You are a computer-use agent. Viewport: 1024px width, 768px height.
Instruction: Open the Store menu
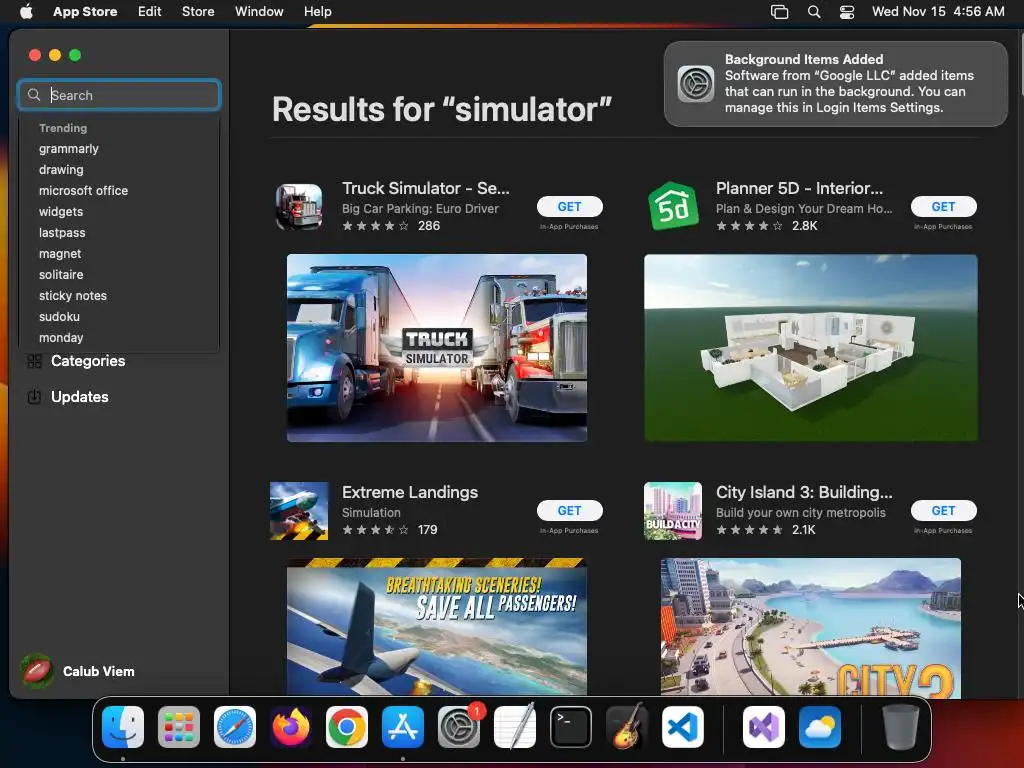point(198,12)
